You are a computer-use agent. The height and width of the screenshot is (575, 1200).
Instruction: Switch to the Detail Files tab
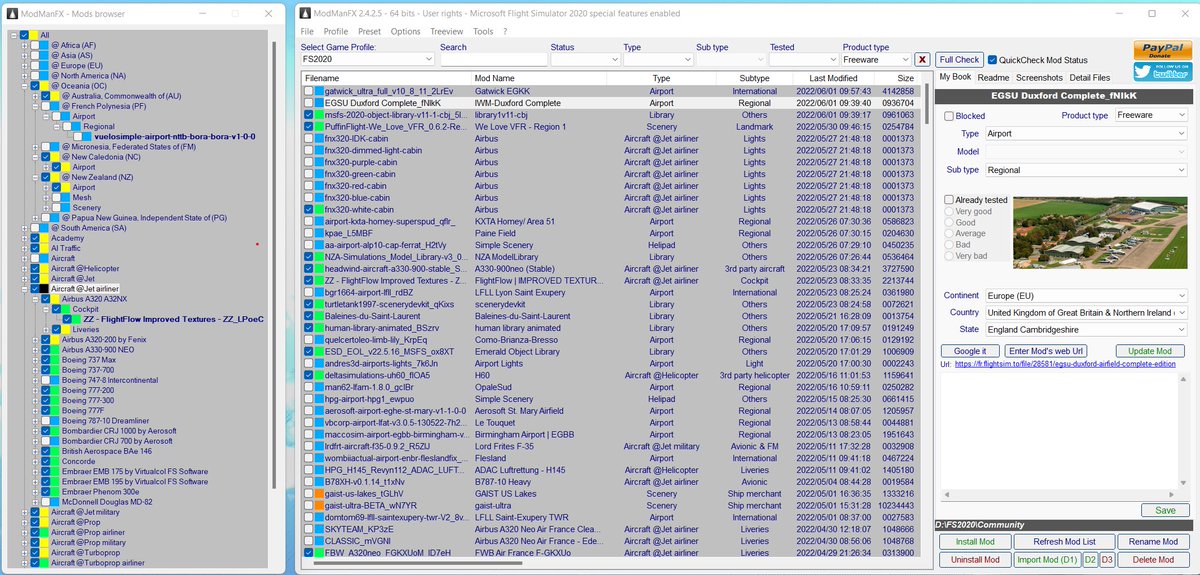coord(1089,77)
